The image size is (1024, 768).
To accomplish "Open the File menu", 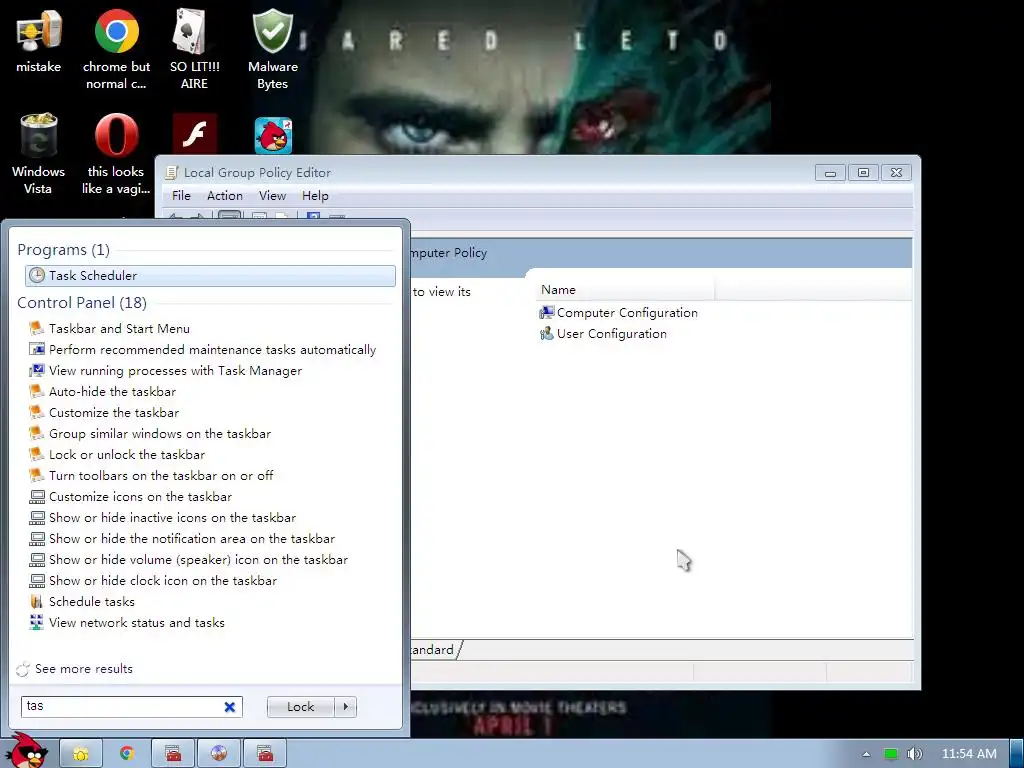I will 181,196.
